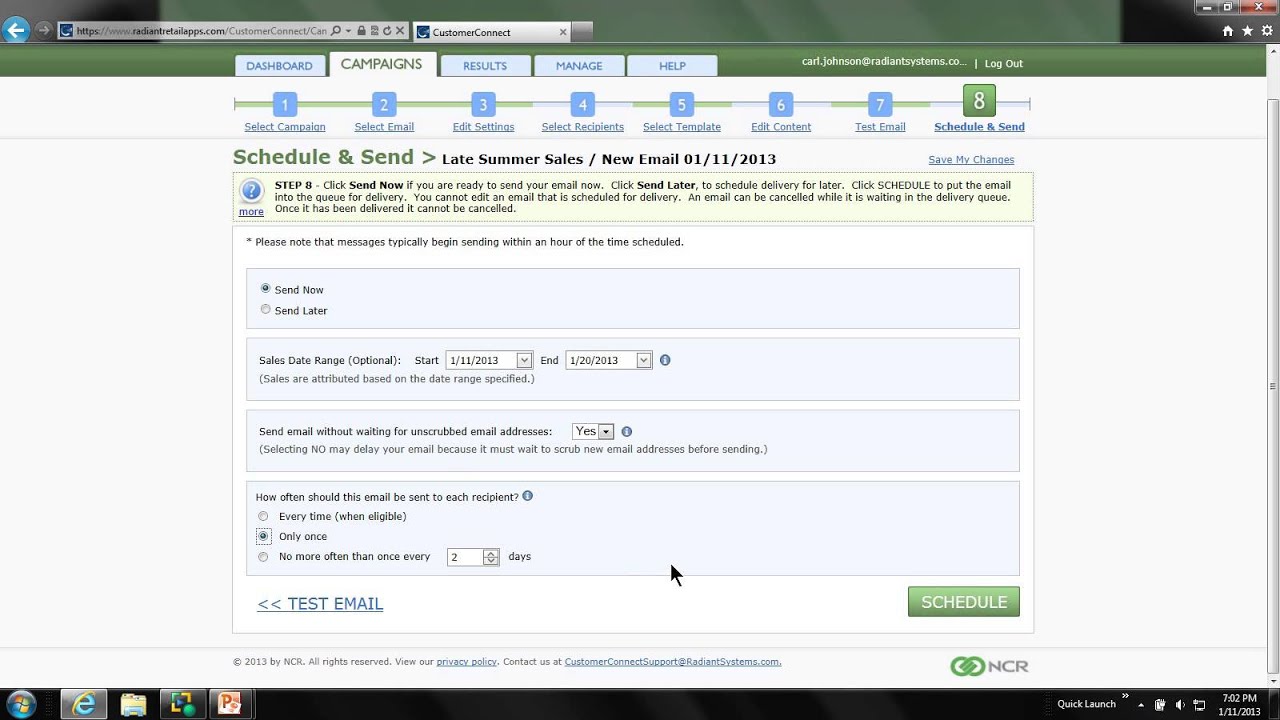The width and height of the screenshot is (1280, 720).
Task: Open the Windows Start menu
Action: coord(21,704)
